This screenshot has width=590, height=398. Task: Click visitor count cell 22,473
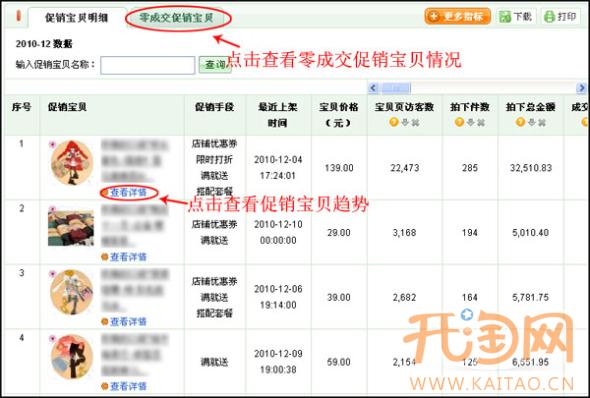(x=404, y=168)
